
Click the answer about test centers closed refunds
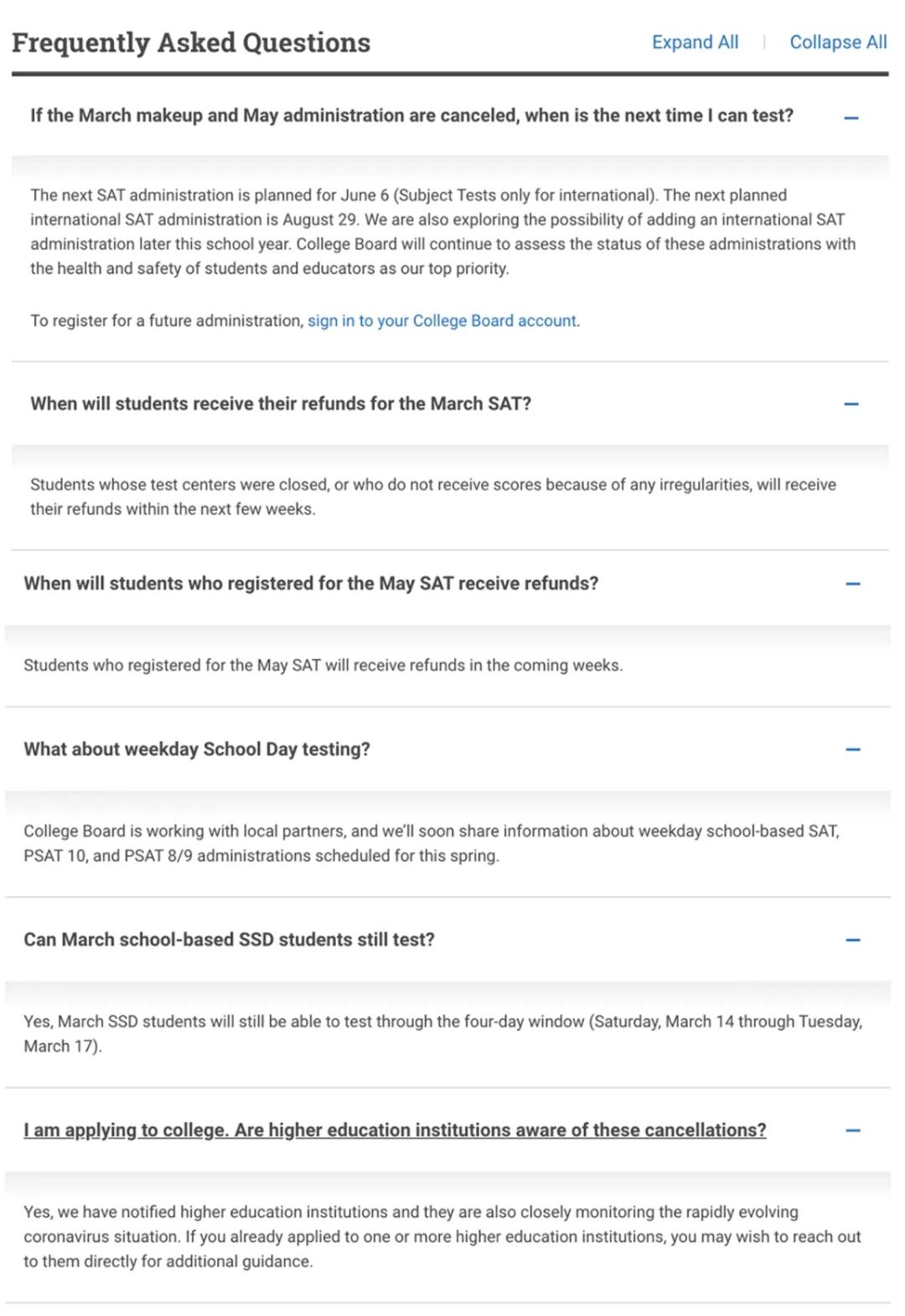[432, 496]
